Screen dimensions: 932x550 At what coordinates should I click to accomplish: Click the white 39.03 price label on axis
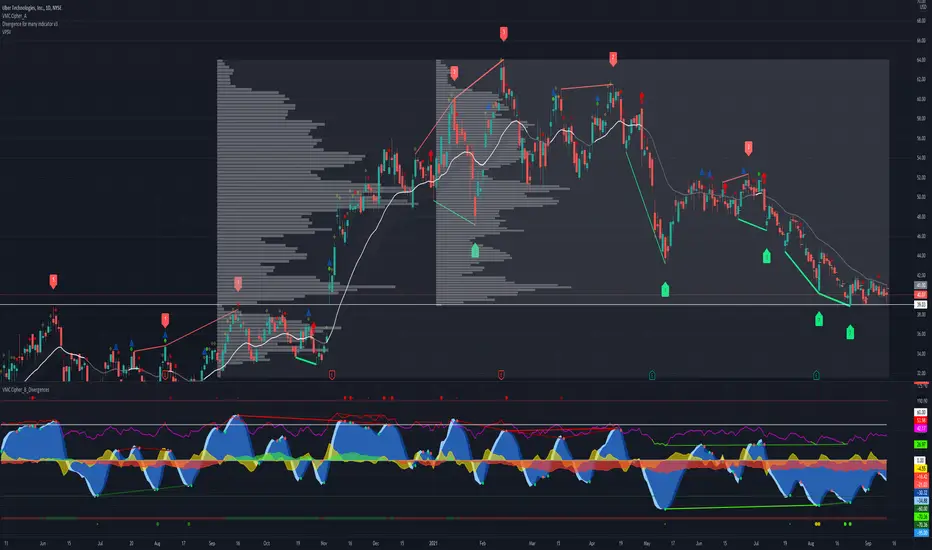(920, 304)
